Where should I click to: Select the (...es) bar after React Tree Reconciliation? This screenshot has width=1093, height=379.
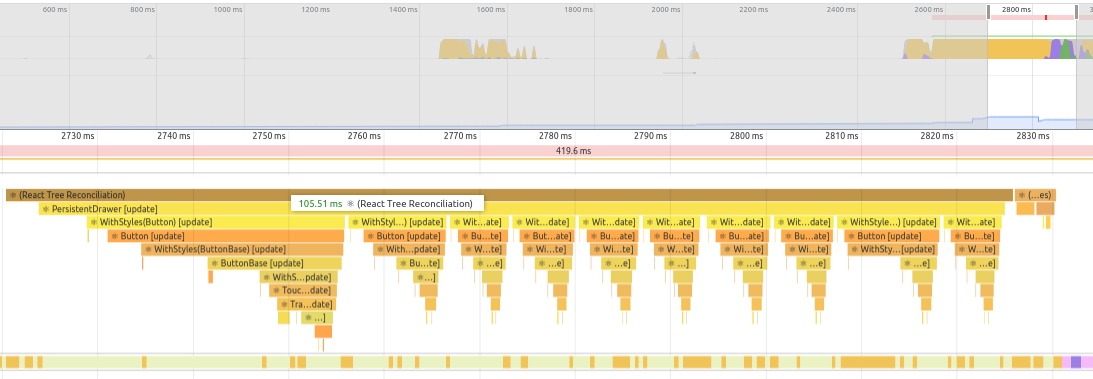[1036, 195]
